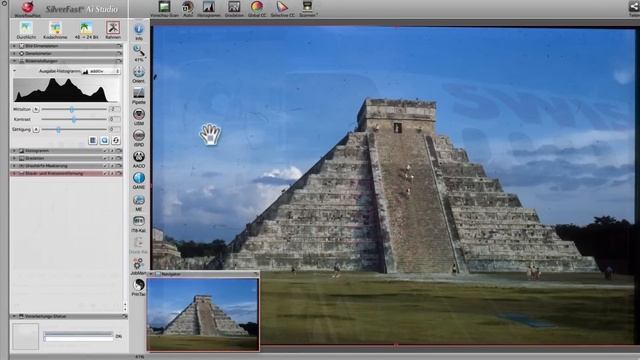Detach the Densitometer panel icon
640x360 pixels.
(x=119, y=53)
